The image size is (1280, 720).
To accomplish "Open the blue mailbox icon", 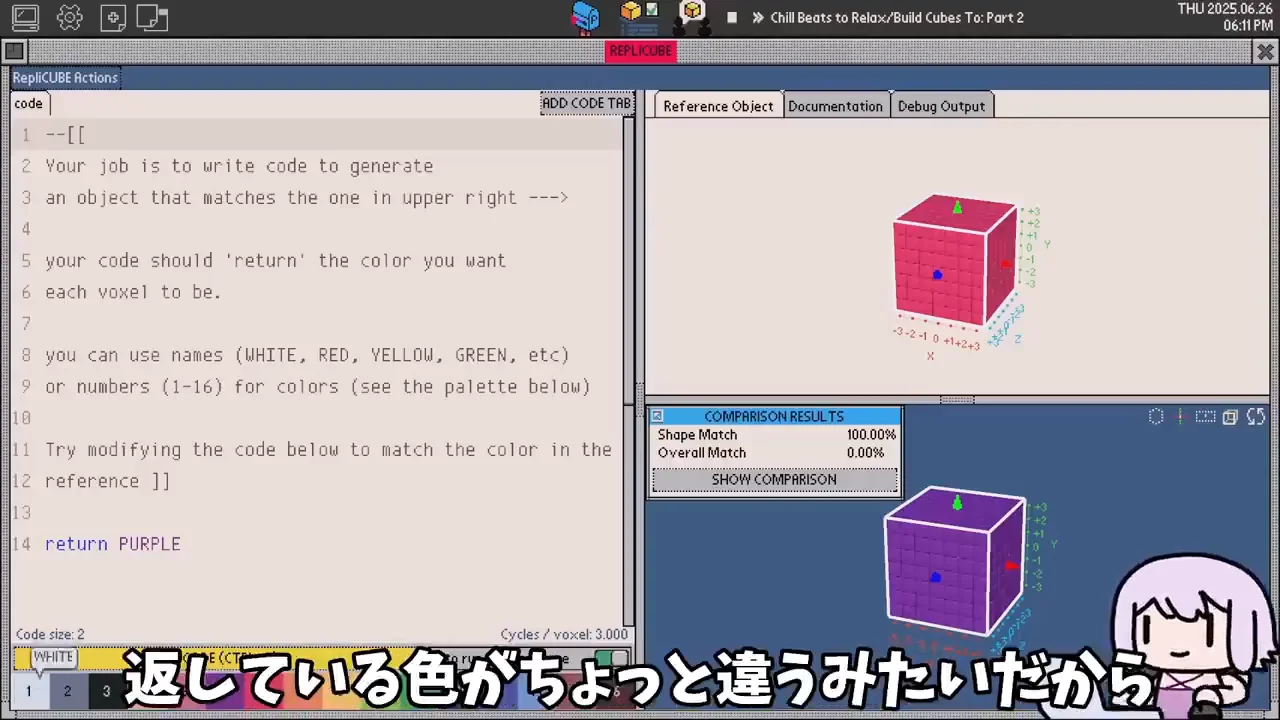I will click(585, 16).
